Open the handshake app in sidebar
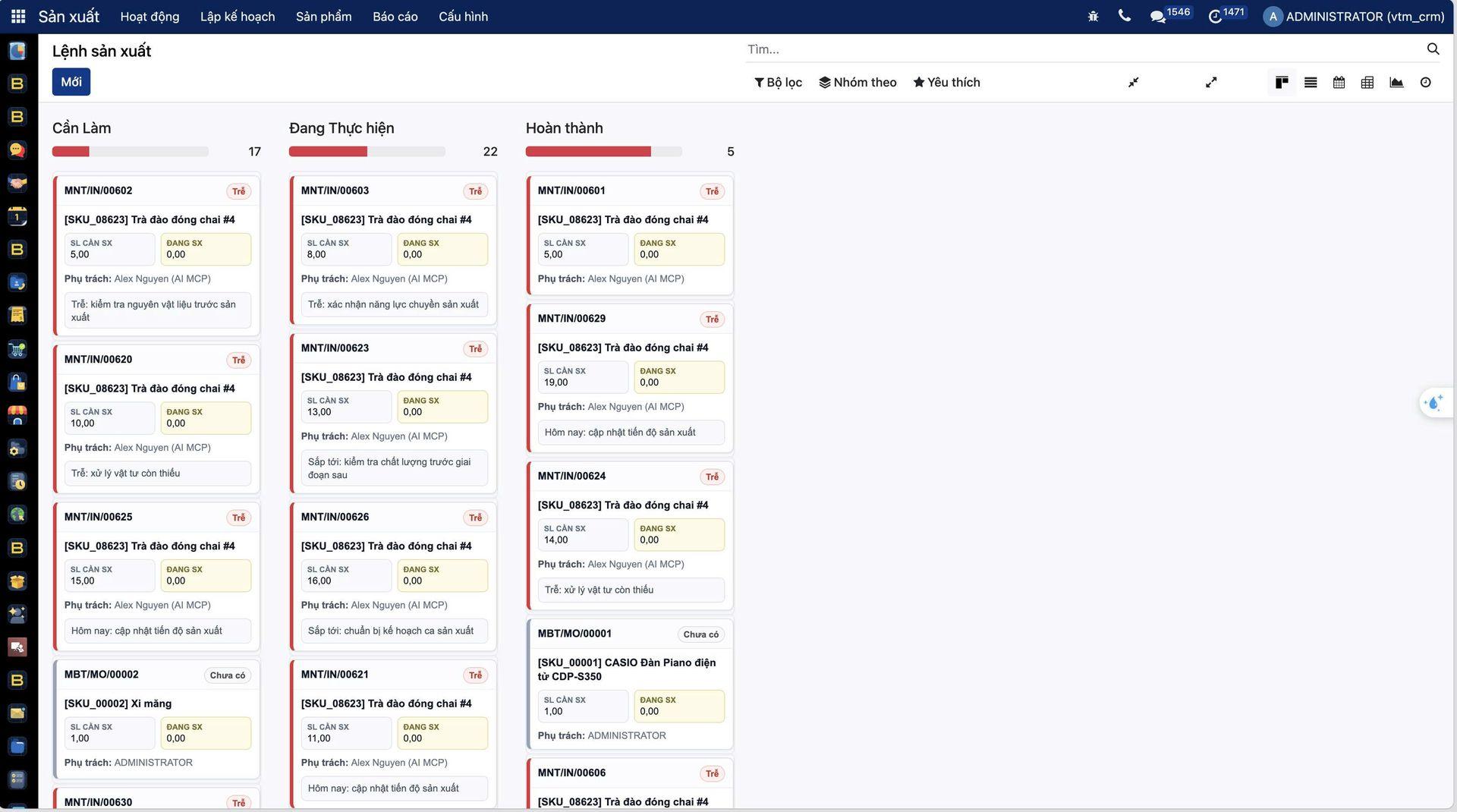The width and height of the screenshot is (1457, 812). tap(17, 183)
